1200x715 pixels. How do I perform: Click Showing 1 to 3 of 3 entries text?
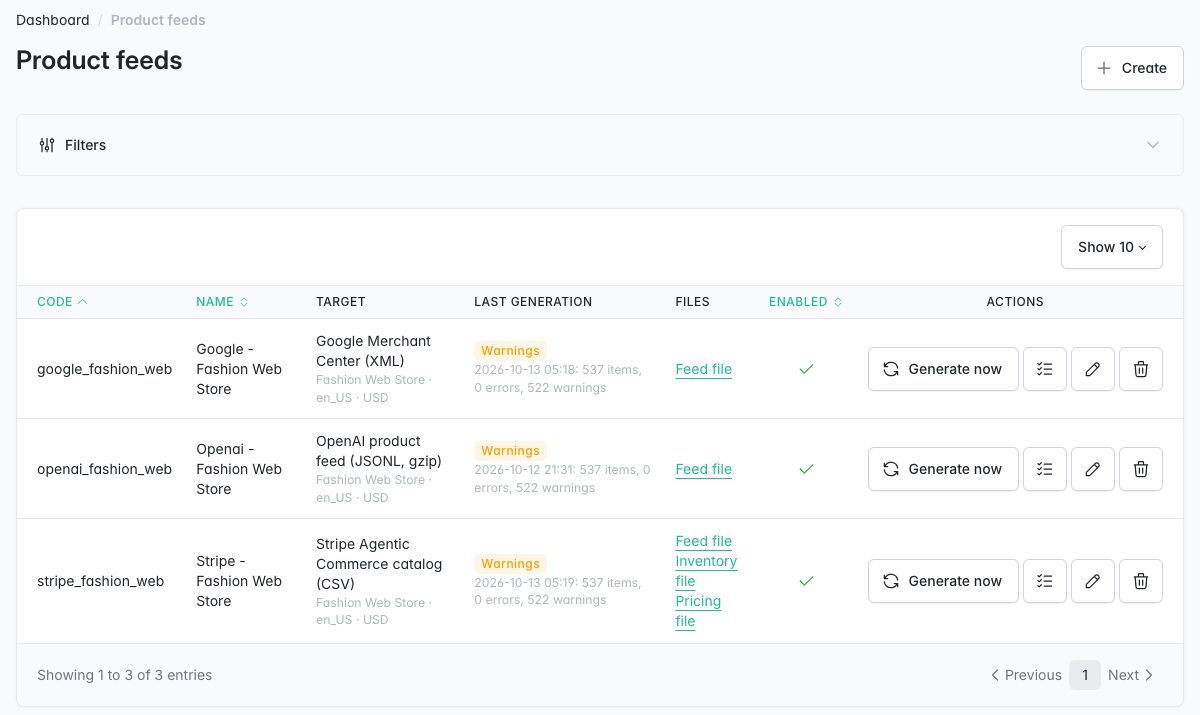(x=125, y=675)
